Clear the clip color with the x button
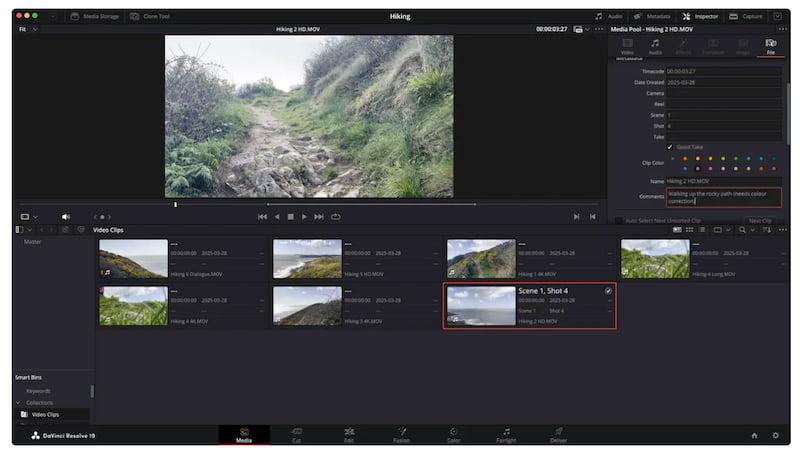The height and width of the screenshot is (454, 800). [672, 159]
